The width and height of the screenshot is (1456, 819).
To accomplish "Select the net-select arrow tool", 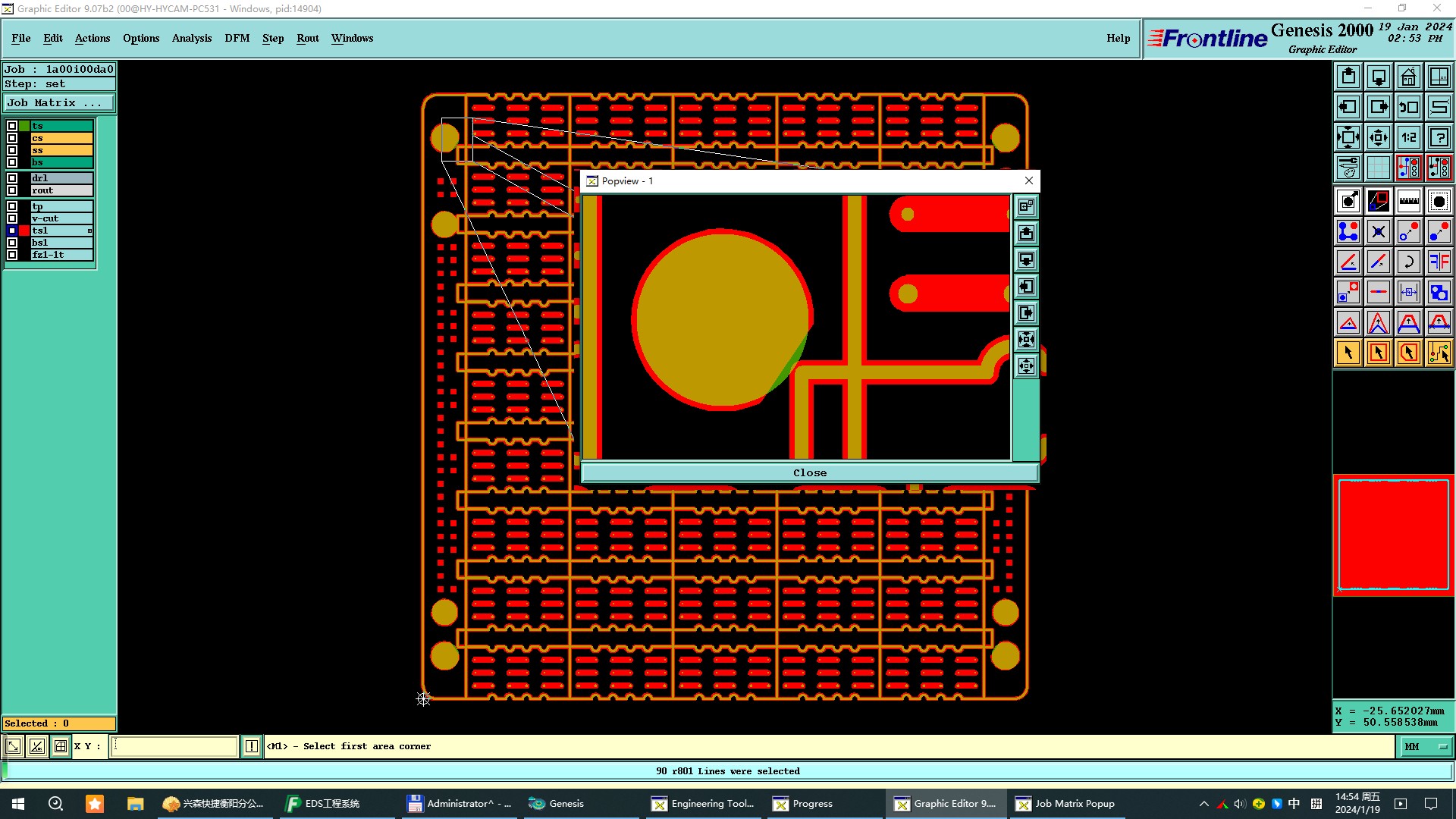I will (x=1439, y=353).
